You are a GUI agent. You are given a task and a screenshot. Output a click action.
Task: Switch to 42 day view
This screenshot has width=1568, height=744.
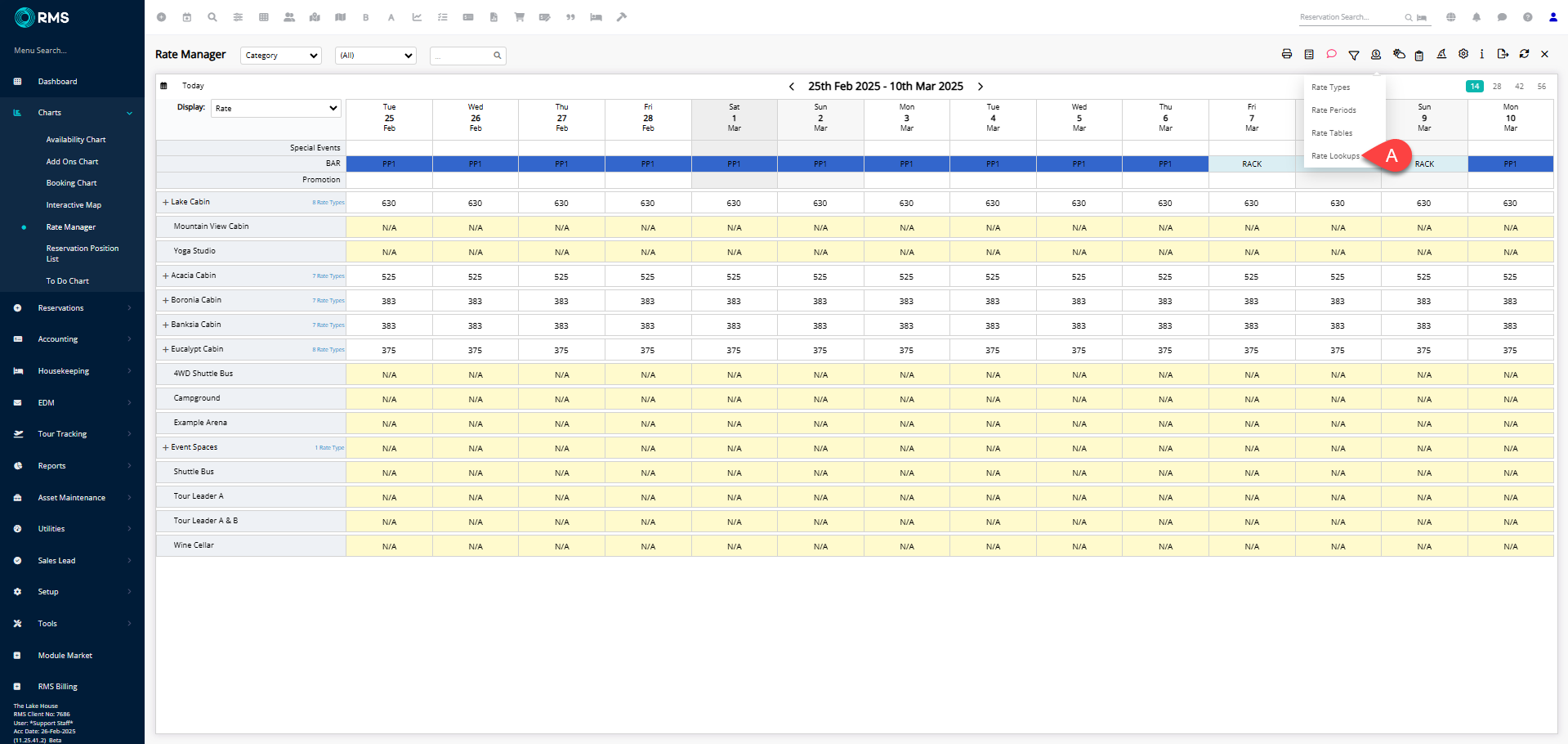(x=1519, y=86)
